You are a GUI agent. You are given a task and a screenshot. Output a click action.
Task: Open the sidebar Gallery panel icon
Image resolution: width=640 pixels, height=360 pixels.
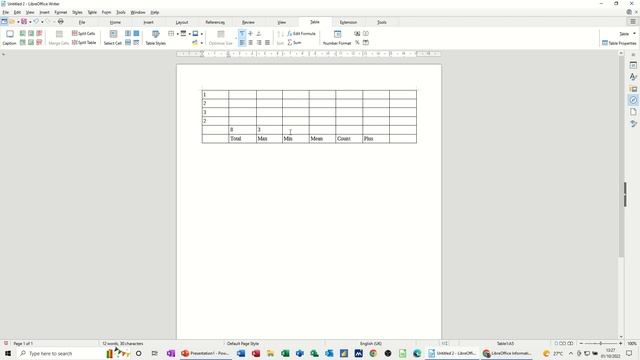(x=633, y=89)
